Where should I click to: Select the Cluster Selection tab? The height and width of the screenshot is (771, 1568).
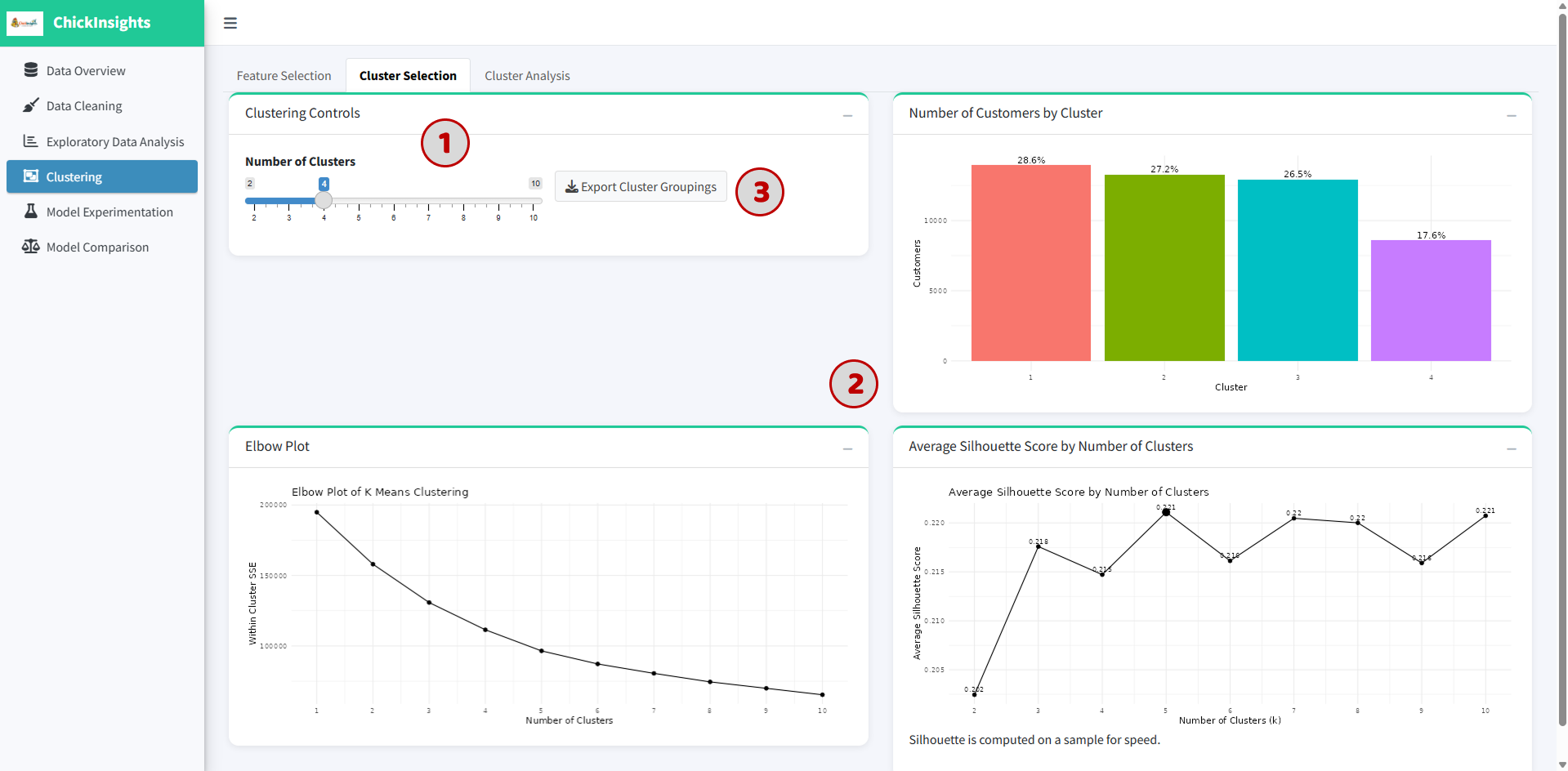(x=408, y=76)
